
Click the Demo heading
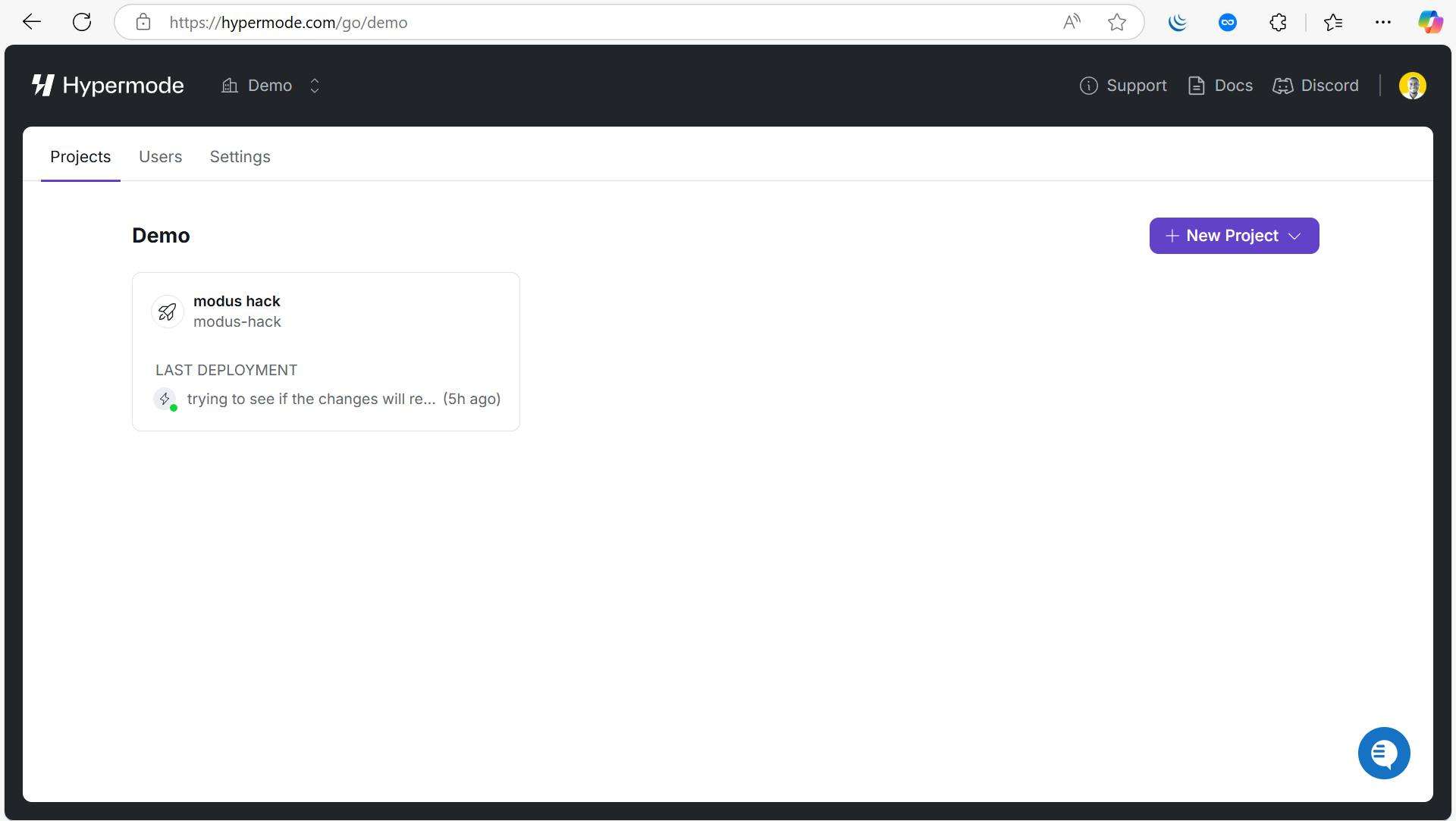point(161,236)
